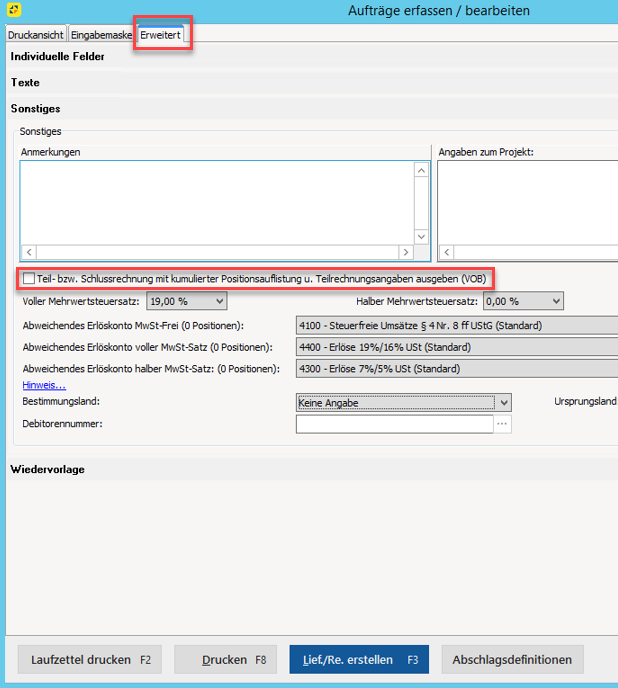Viewport: 618px width, 688px height.
Task: Click the Anmerkungen horizontal scroll left arrow
Action: tap(29, 253)
